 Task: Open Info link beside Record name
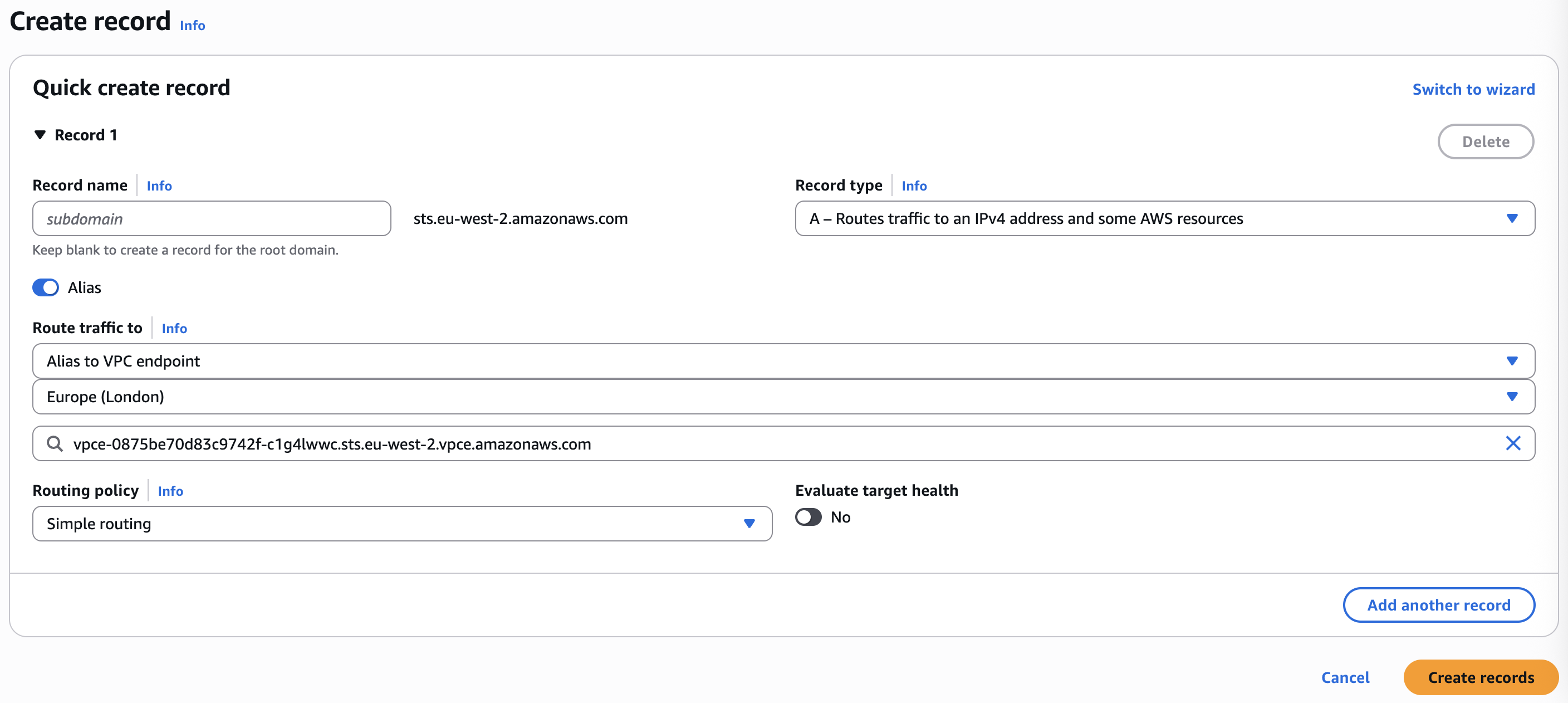[x=159, y=186]
